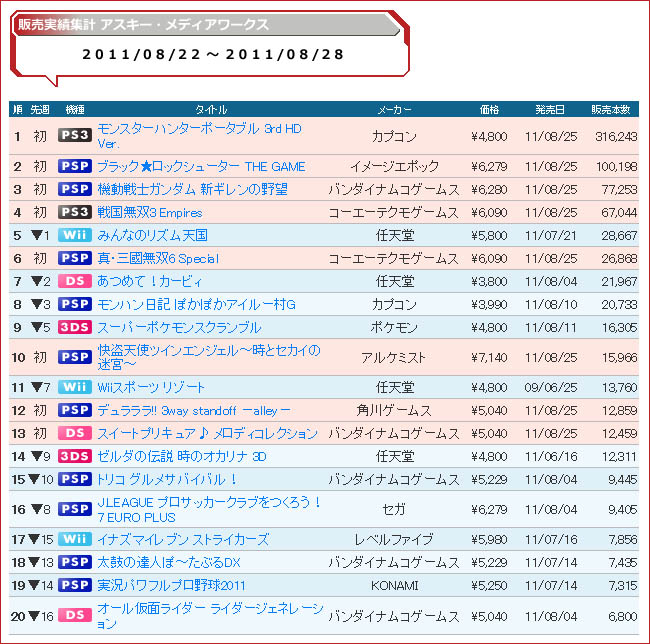Click the タイトル column header
Viewport: 650px width, 644px height.
pyautogui.click(x=211, y=109)
